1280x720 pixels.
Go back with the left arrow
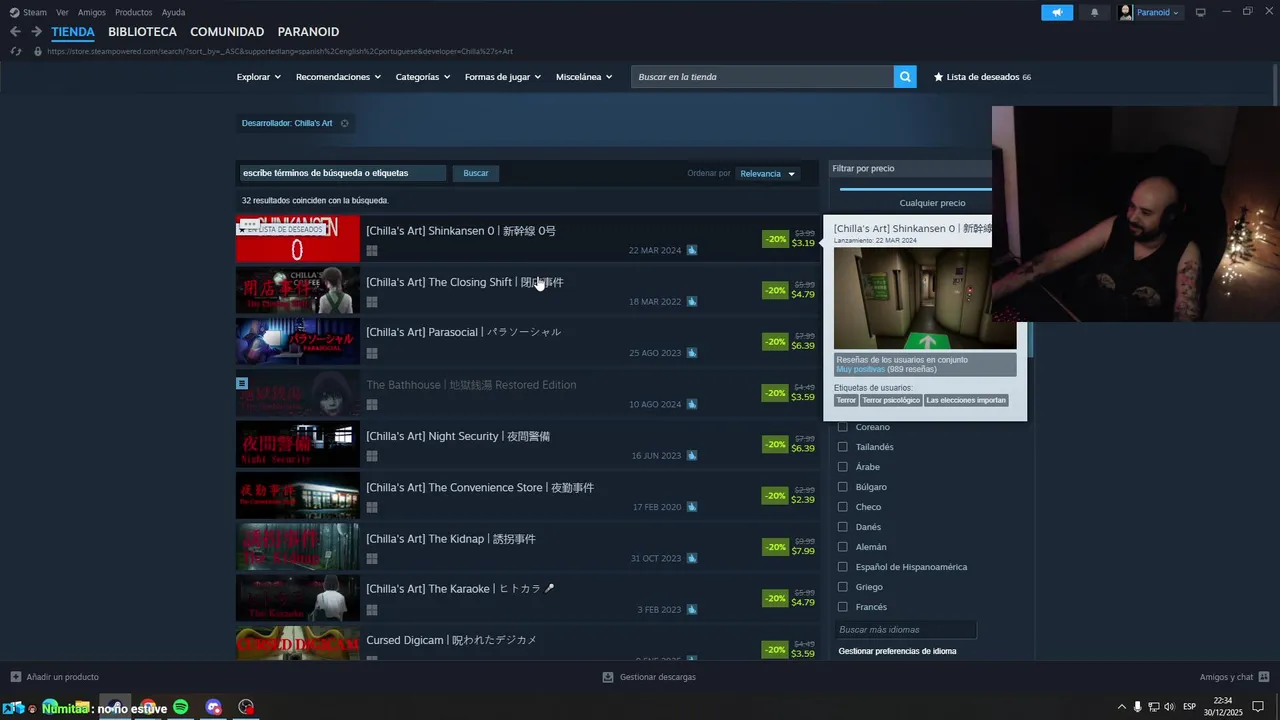[x=15, y=32]
